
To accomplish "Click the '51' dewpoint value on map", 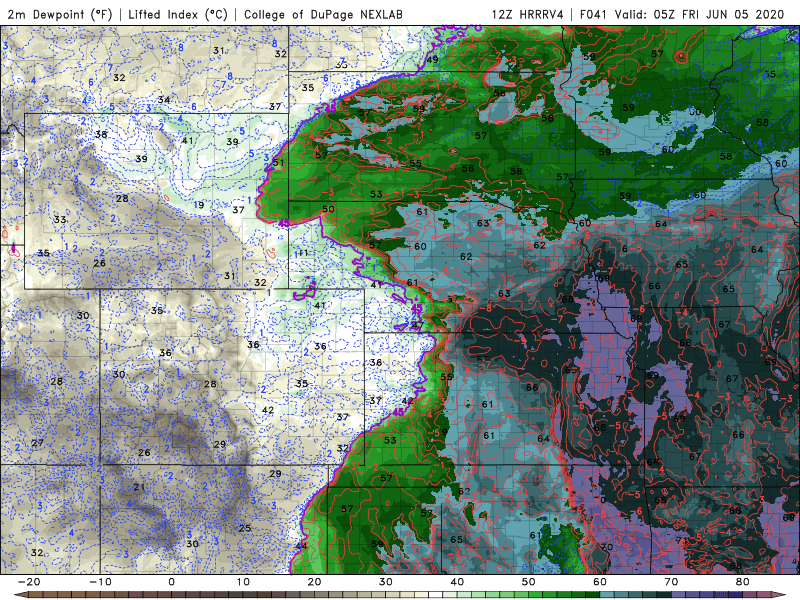I will tap(279, 163).
